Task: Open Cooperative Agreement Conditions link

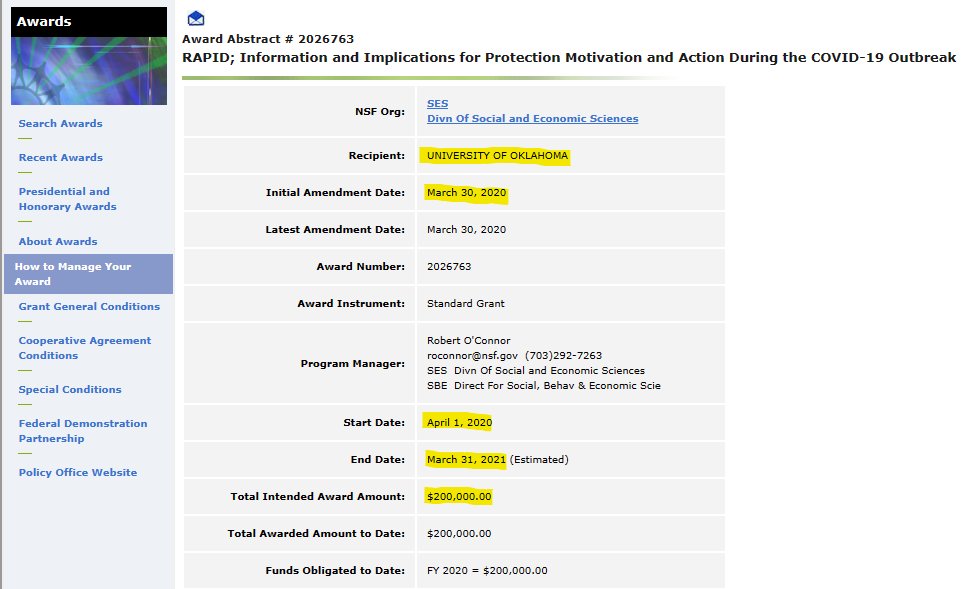Action: point(84,348)
